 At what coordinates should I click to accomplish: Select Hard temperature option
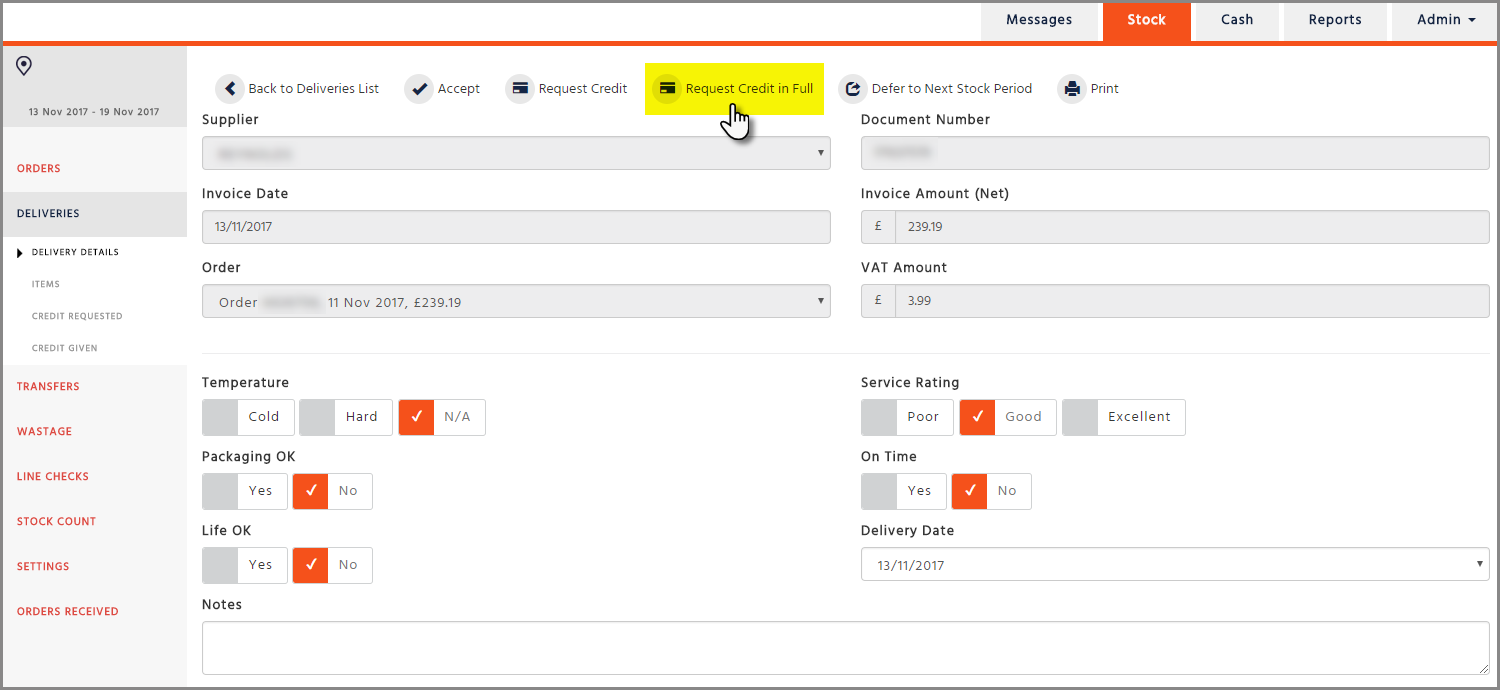pos(346,417)
